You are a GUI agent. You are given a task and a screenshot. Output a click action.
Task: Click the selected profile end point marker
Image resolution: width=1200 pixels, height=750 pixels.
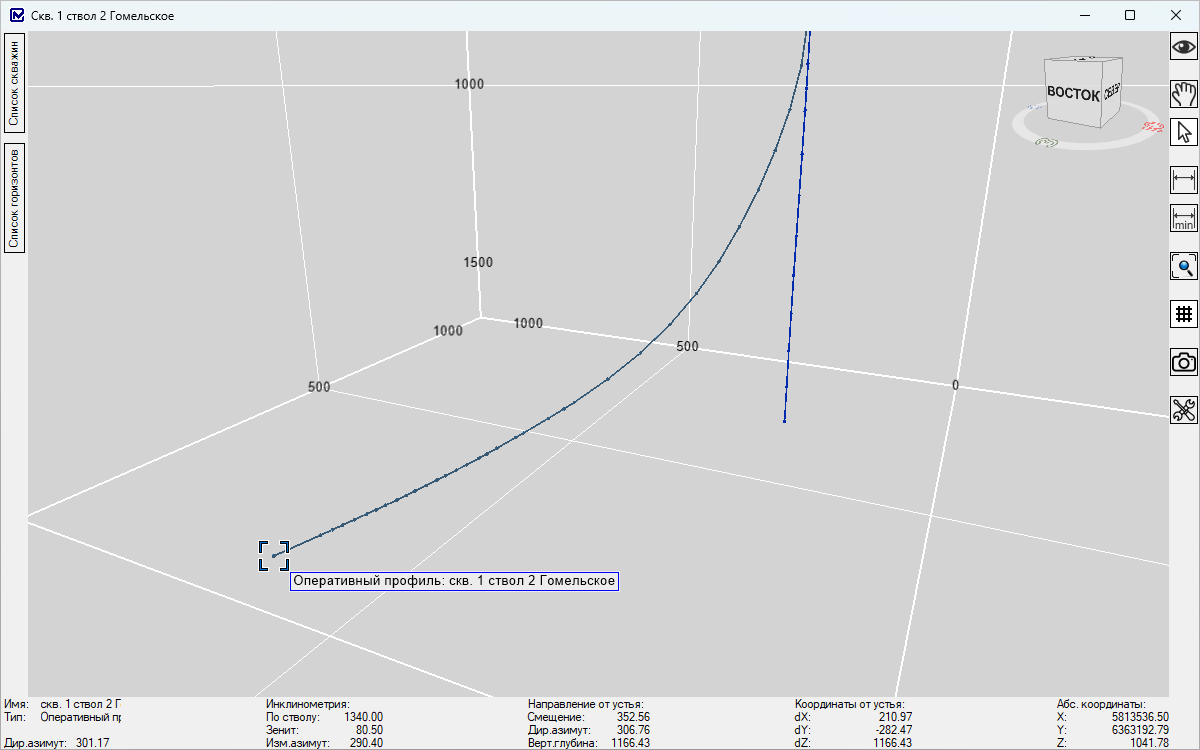(273, 556)
